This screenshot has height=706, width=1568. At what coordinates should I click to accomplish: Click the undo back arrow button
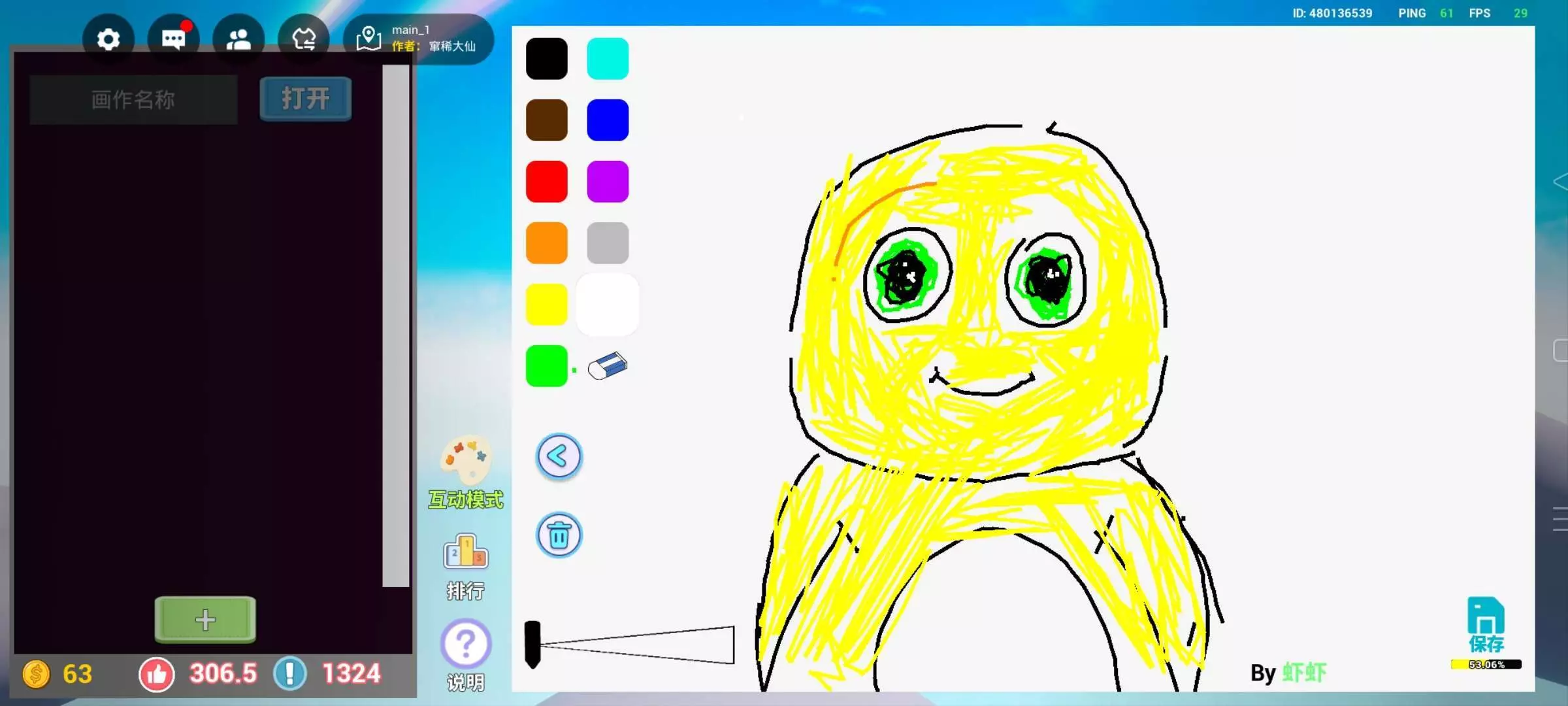559,456
